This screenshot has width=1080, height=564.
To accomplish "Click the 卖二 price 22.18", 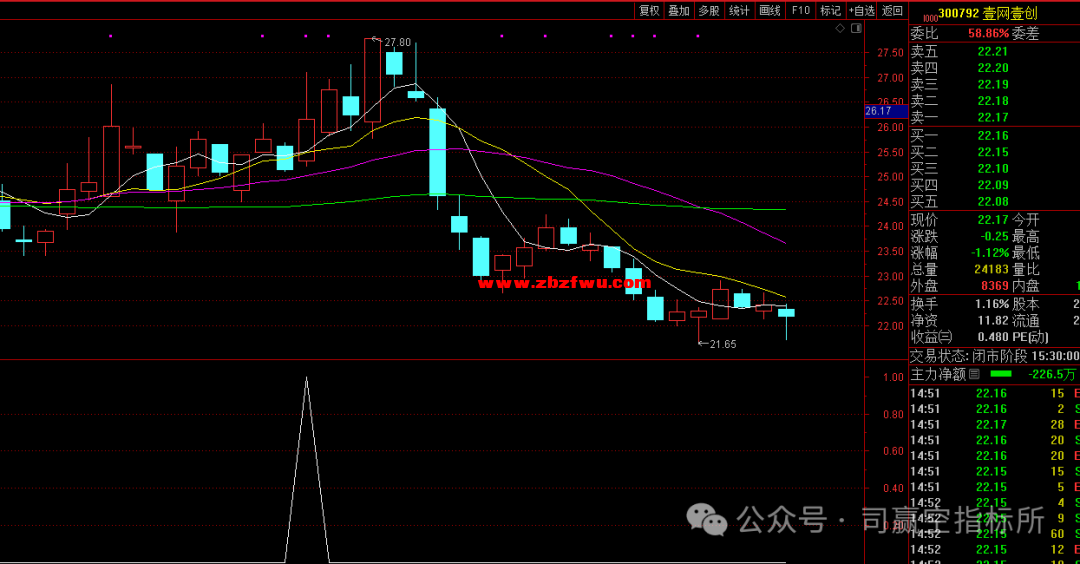I will coord(993,101).
